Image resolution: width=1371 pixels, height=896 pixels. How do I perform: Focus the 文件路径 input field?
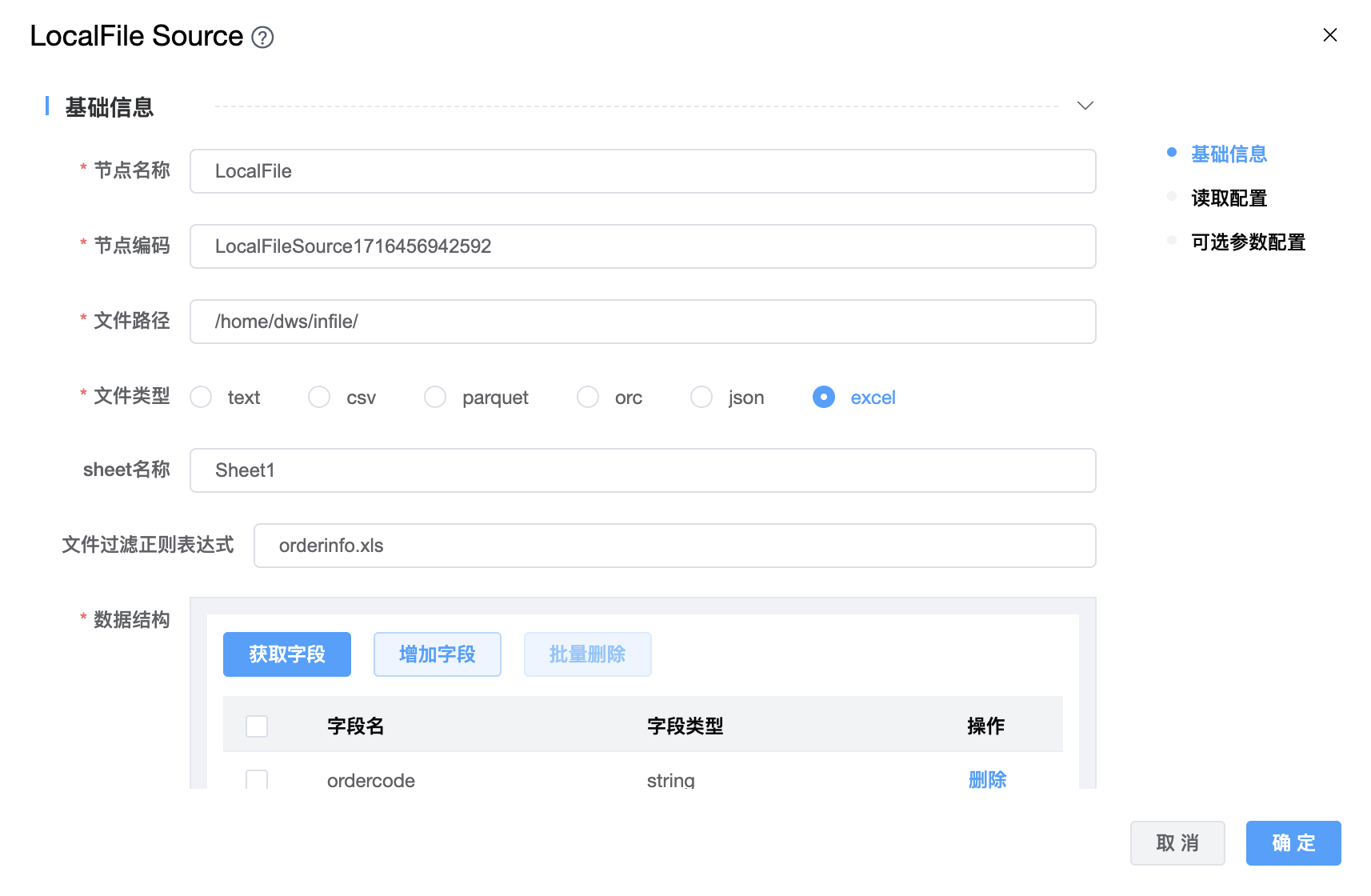coord(642,322)
